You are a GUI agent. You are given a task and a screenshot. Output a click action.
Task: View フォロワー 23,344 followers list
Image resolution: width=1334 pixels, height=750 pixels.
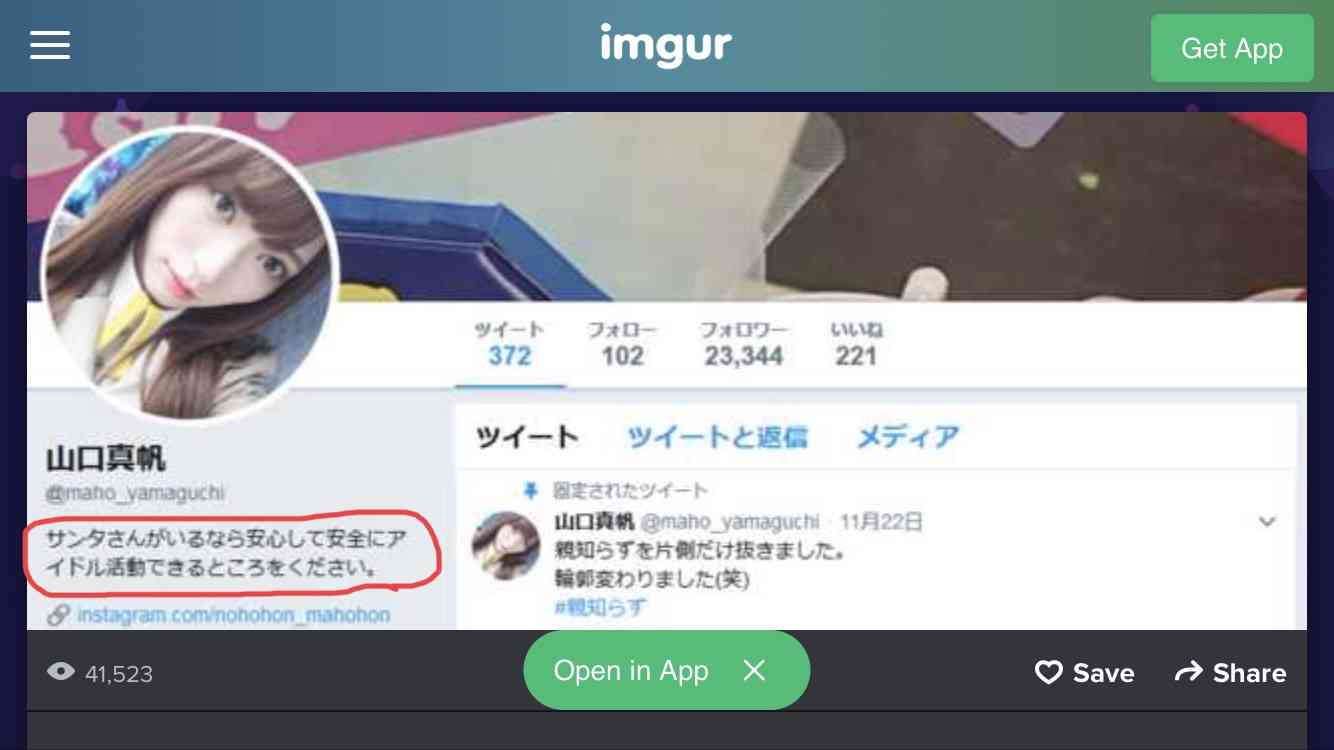click(743, 345)
